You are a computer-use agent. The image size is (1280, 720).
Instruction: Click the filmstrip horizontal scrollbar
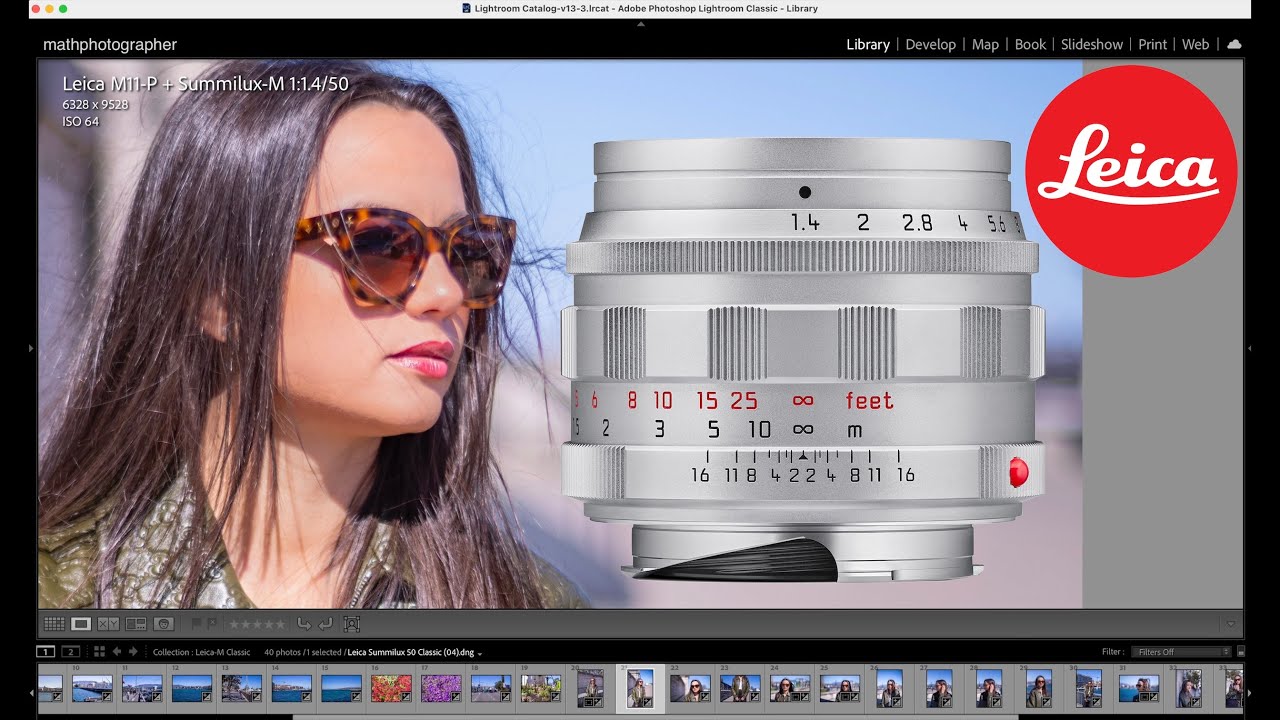(x=655, y=716)
